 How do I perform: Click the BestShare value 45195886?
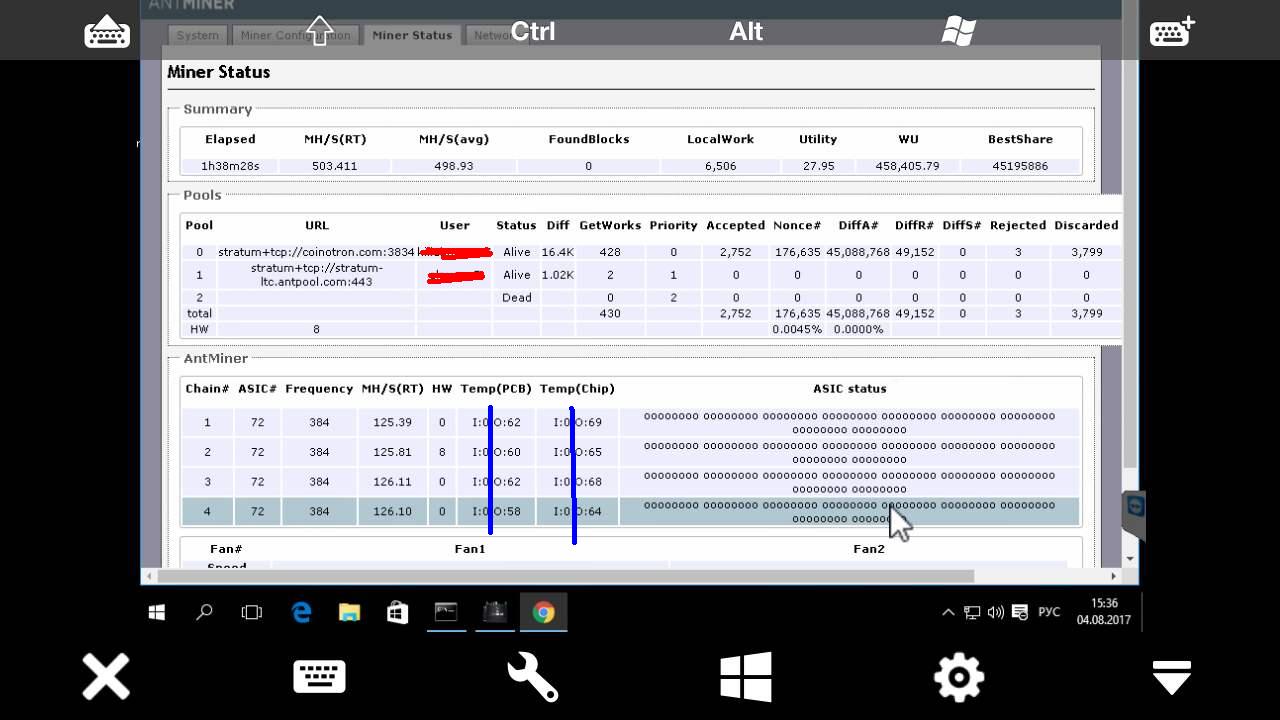[1020, 166]
